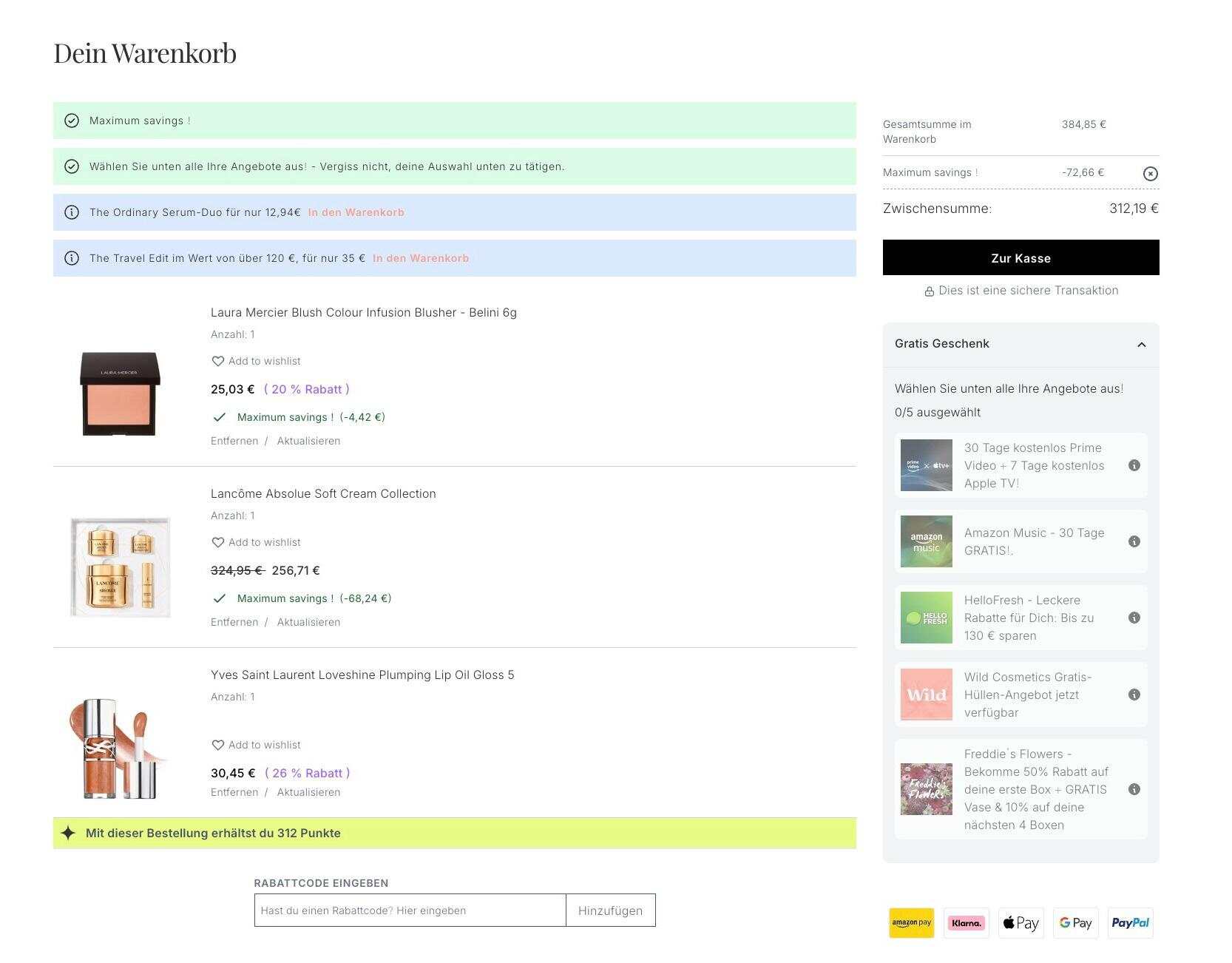Collapse the Gratis Geschenk panel chevron
This screenshot has width=1232, height=963.
tap(1141, 344)
